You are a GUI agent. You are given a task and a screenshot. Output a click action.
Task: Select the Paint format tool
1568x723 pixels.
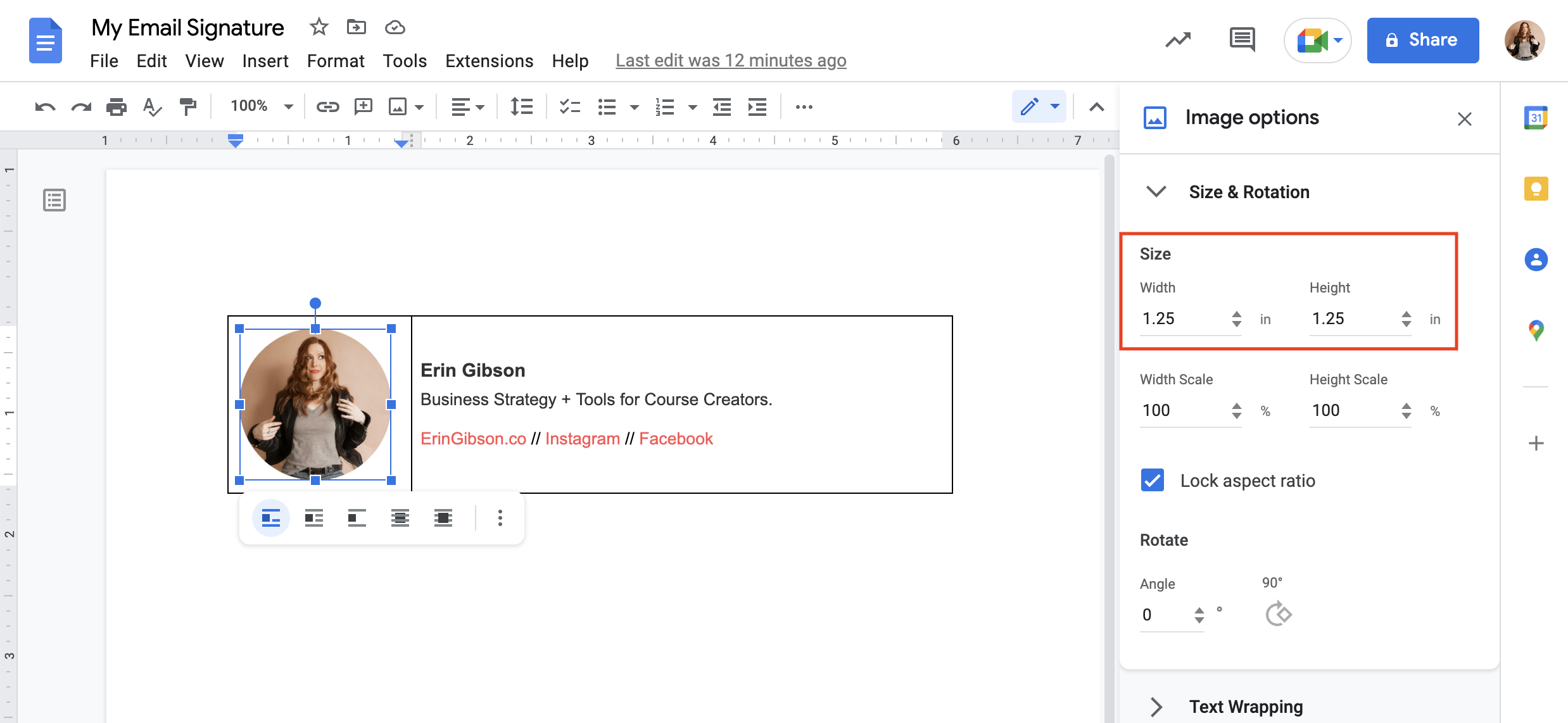(x=188, y=106)
